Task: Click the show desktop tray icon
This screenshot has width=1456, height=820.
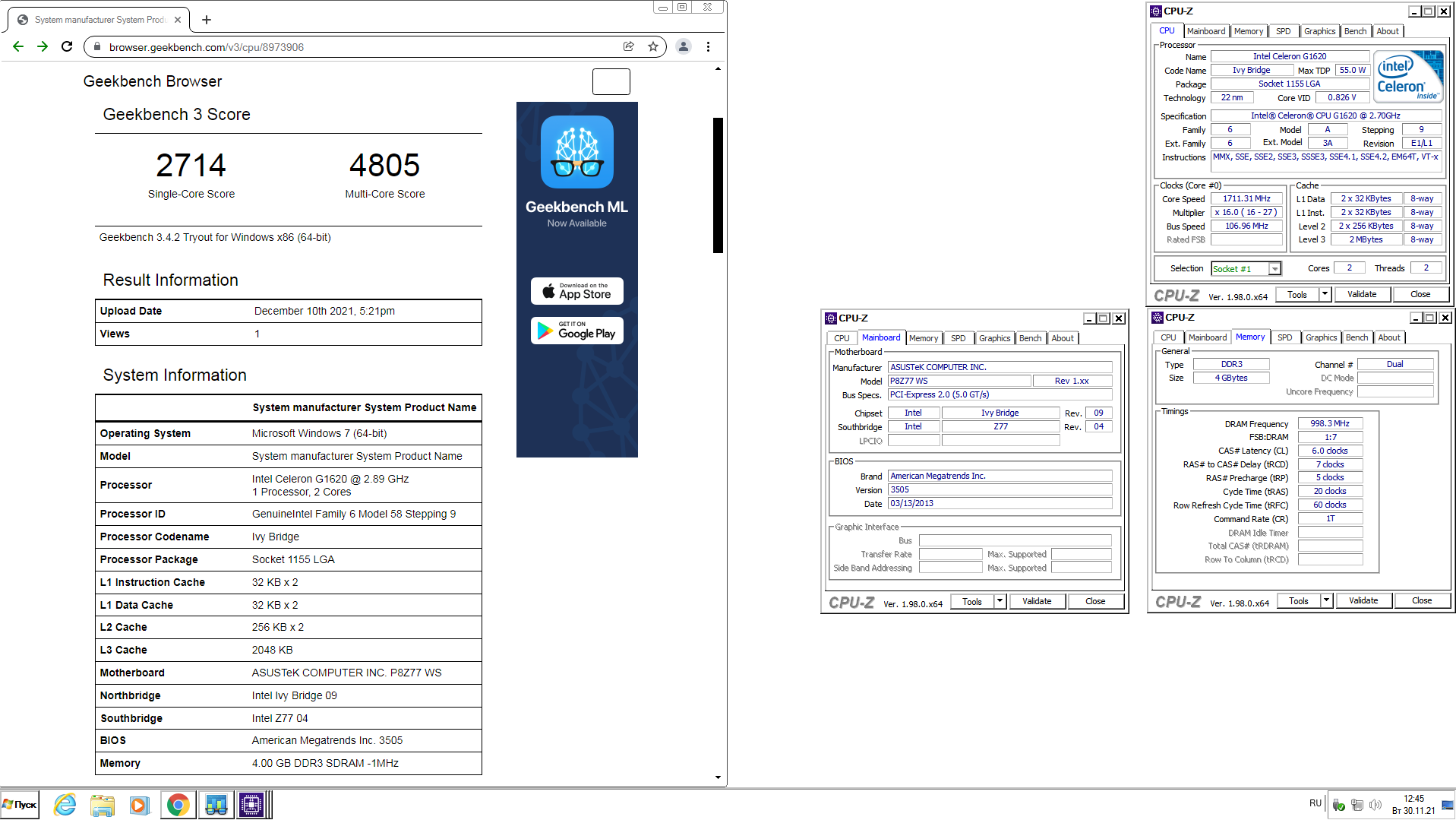Action: click(x=1448, y=805)
